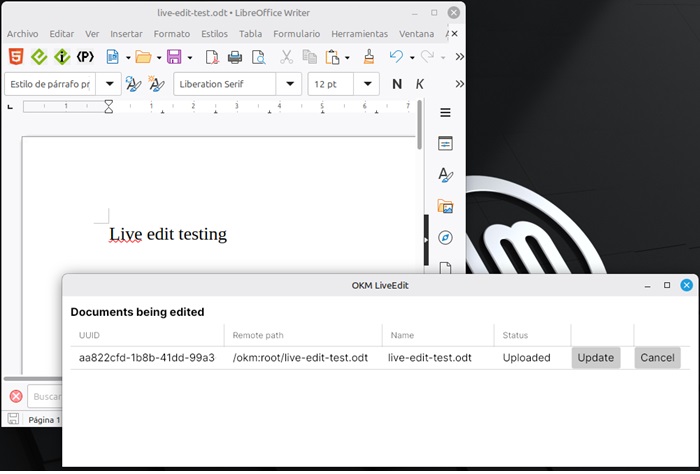Screen dimensions: 700x474
Task: Click the Uploaded status cell
Action: [526, 358]
